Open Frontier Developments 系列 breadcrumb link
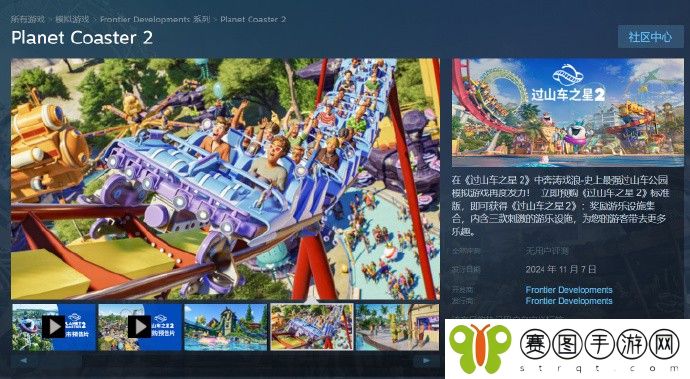 click(155, 19)
